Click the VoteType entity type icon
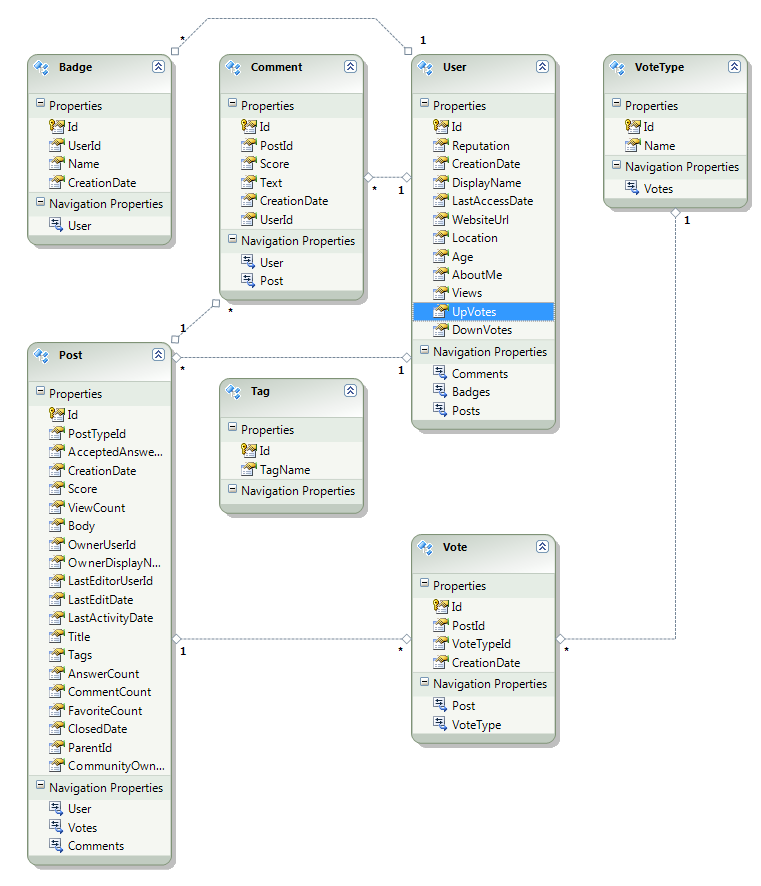 coord(618,68)
